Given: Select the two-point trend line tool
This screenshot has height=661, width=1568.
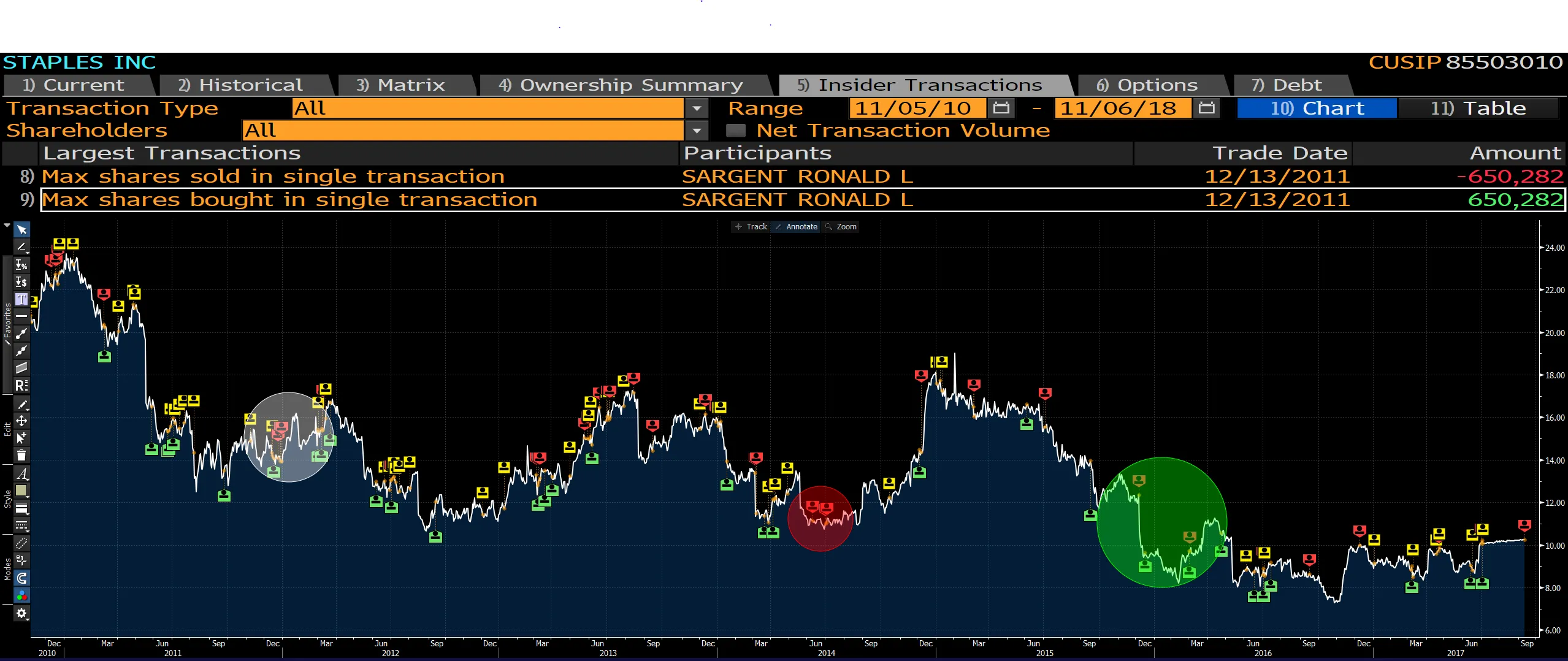Looking at the screenshot, I should click(21, 334).
